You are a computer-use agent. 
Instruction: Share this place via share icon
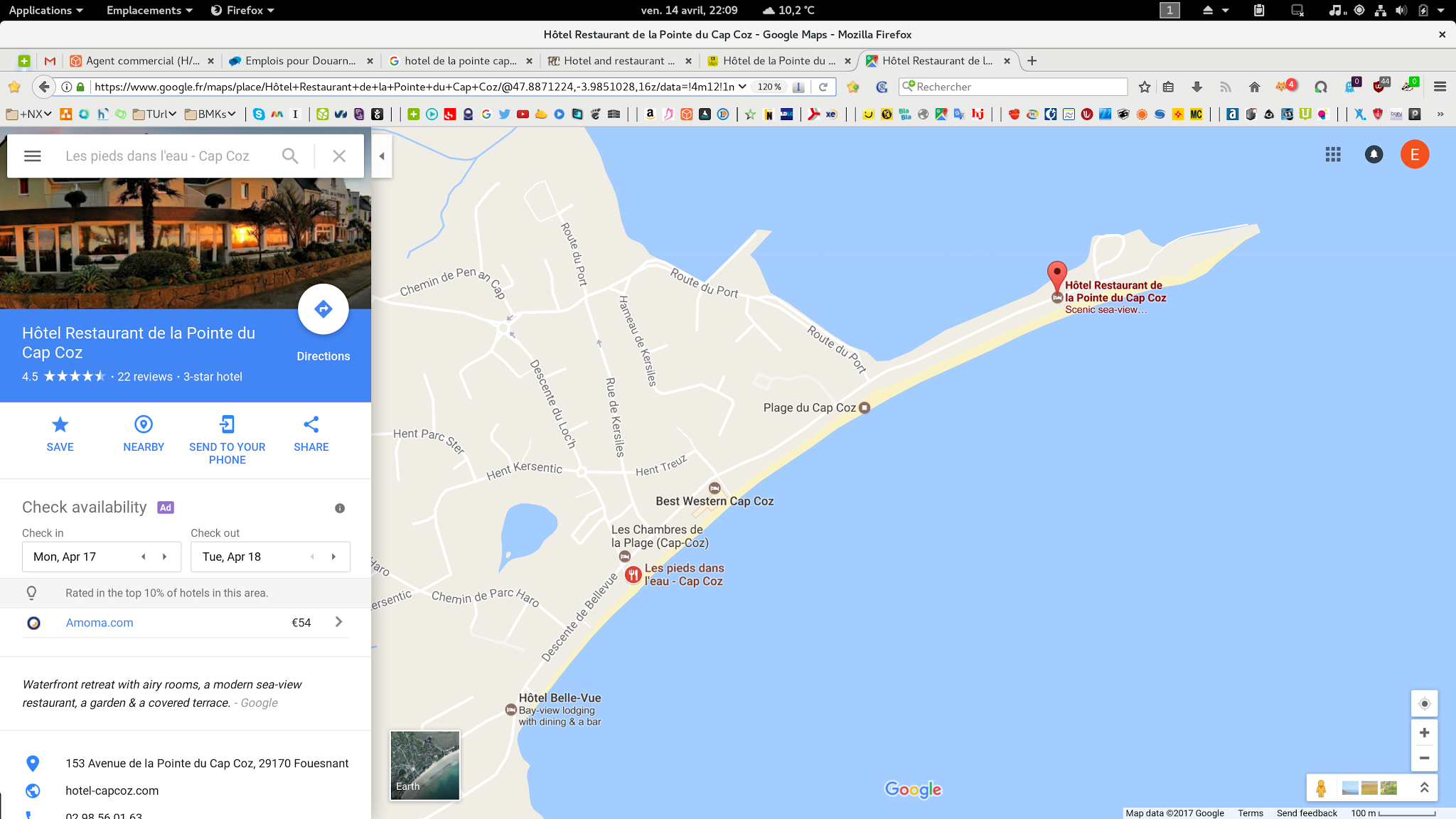pos(311,425)
